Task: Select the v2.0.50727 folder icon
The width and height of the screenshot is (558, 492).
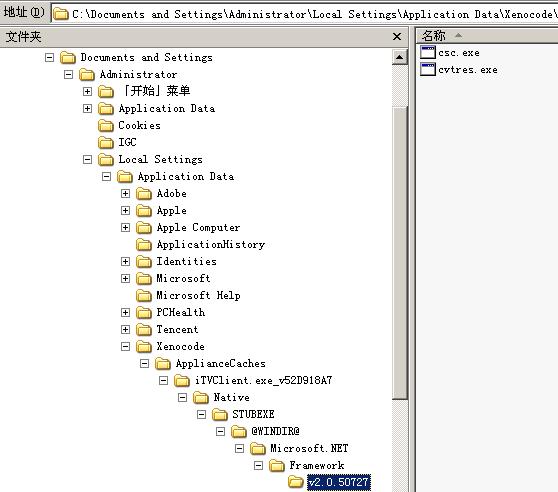Action: tap(296, 483)
